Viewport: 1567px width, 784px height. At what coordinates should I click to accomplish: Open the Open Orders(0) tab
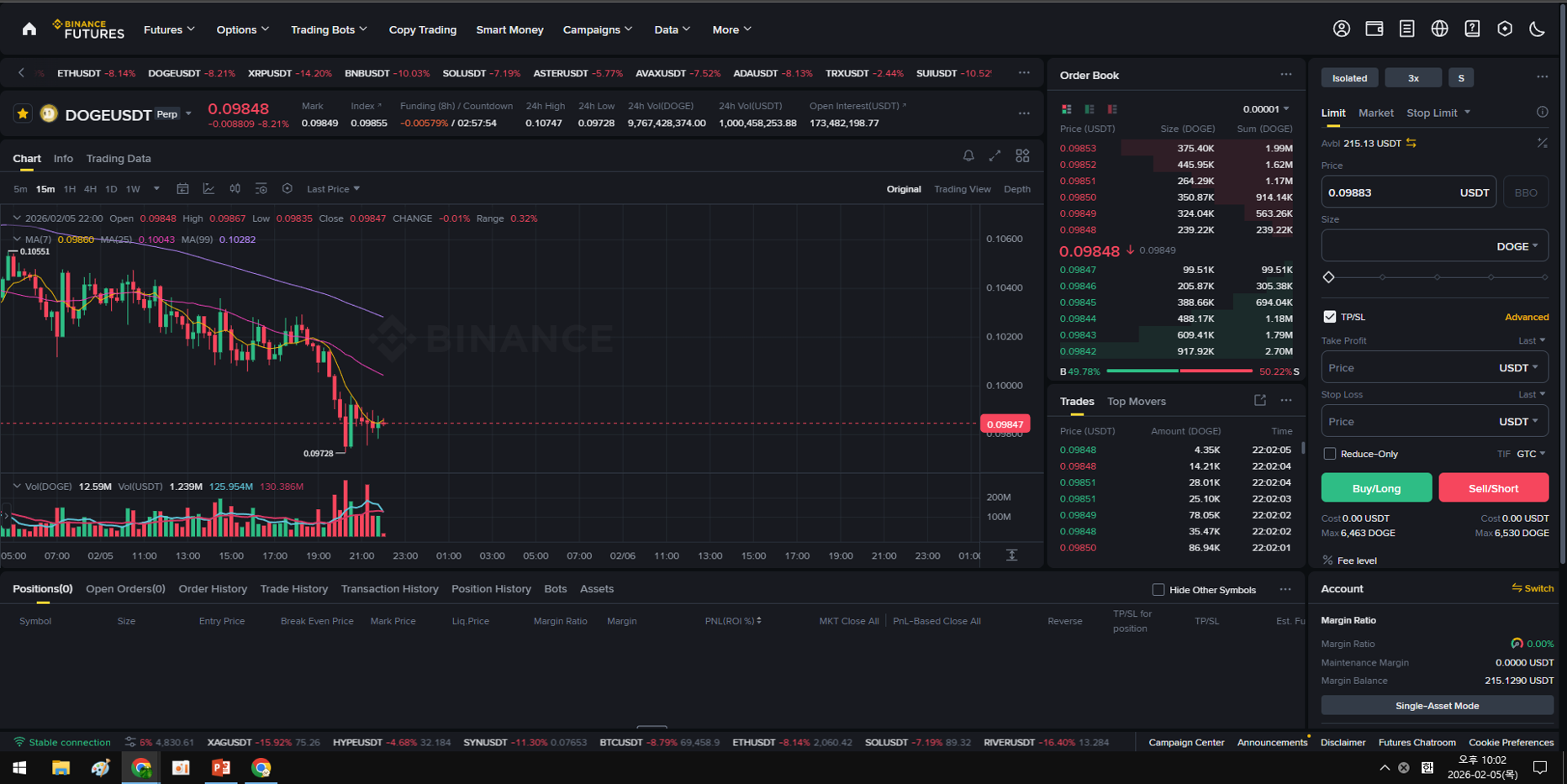coord(125,589)
